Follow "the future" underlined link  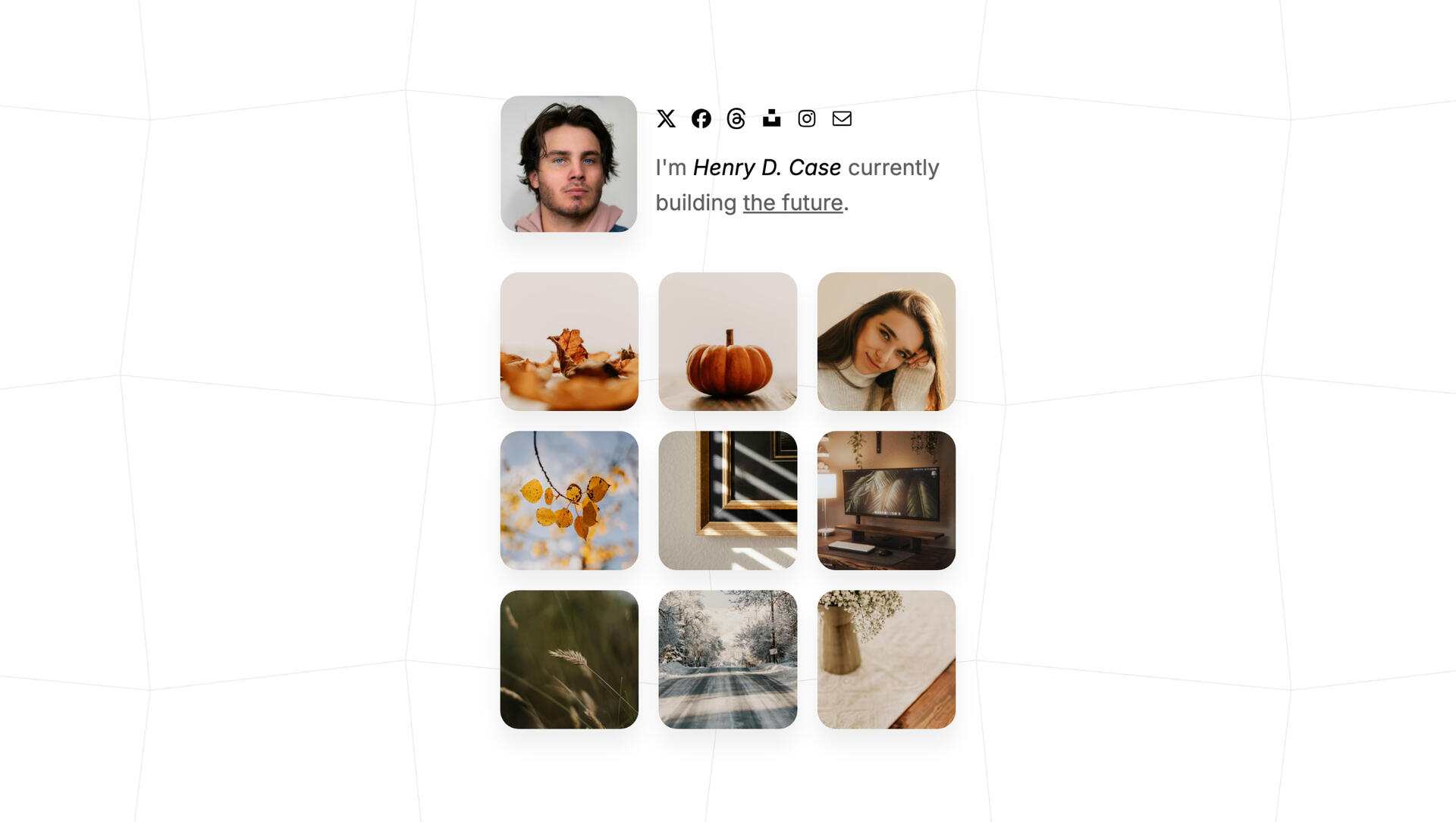(792, 202)
